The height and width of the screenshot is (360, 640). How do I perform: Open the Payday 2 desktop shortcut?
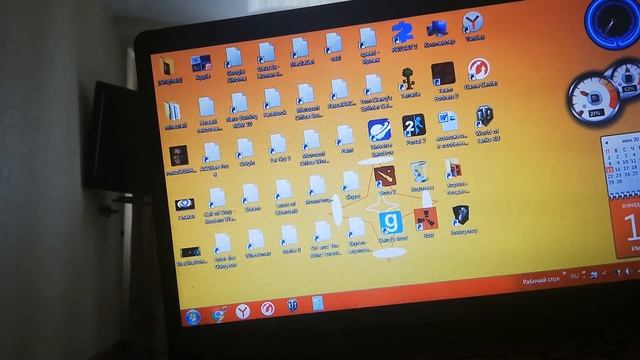pyautogui.click(x=403, y=36)
